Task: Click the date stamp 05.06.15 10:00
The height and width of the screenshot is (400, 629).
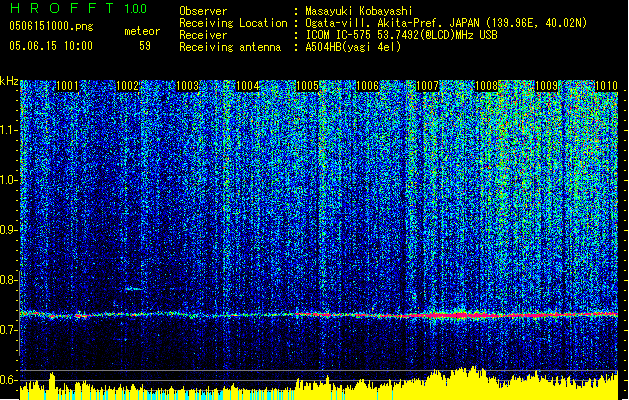Action: (x=50, y=46)
